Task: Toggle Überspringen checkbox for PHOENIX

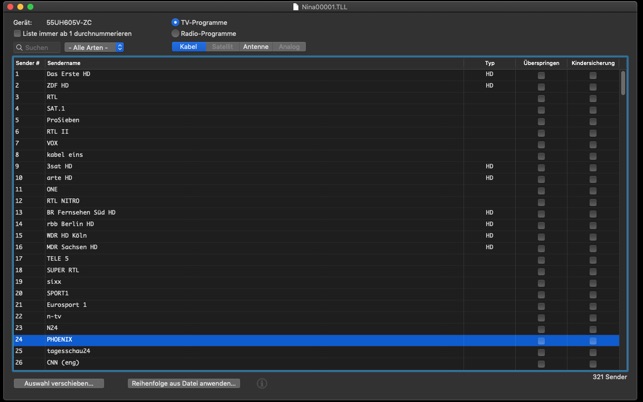Action: pyautogui.click(x=541, y=341)
